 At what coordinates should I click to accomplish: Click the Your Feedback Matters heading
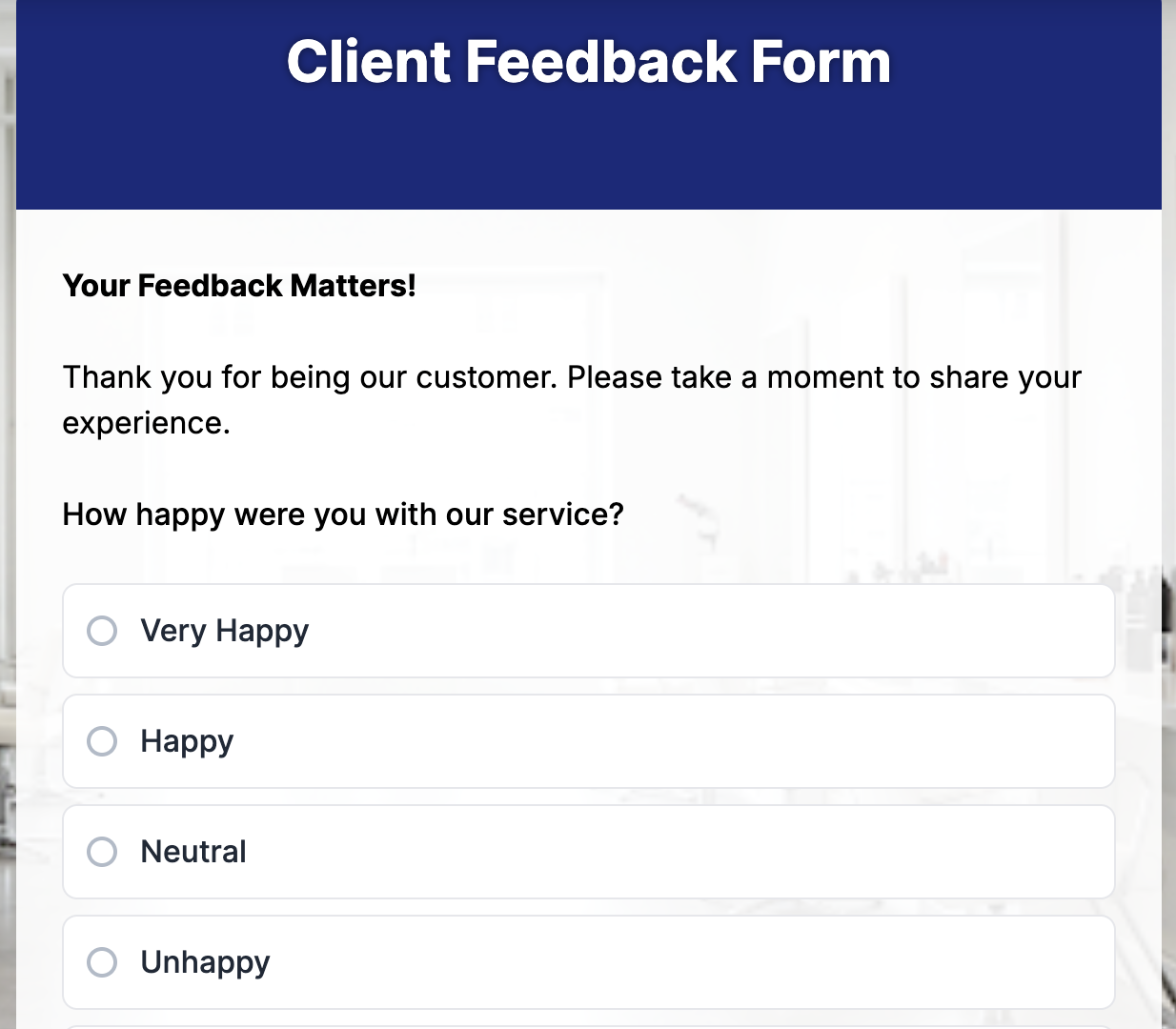point(238,286)
